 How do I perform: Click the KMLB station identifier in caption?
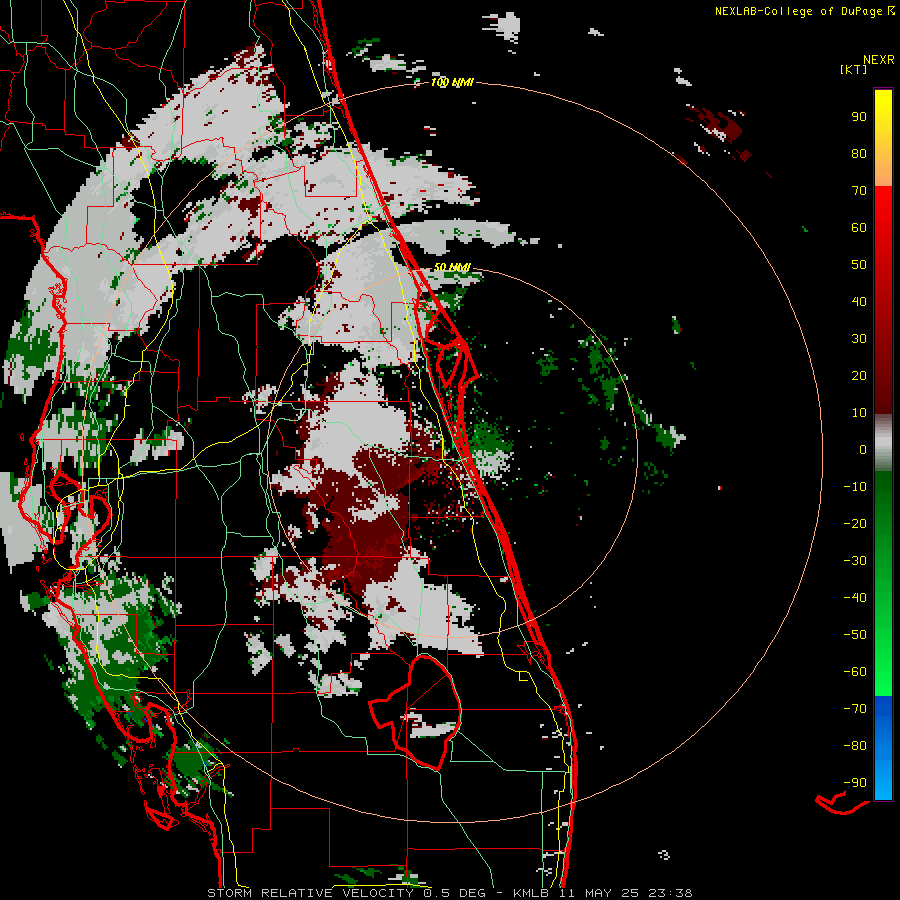[x=531, y=893]
